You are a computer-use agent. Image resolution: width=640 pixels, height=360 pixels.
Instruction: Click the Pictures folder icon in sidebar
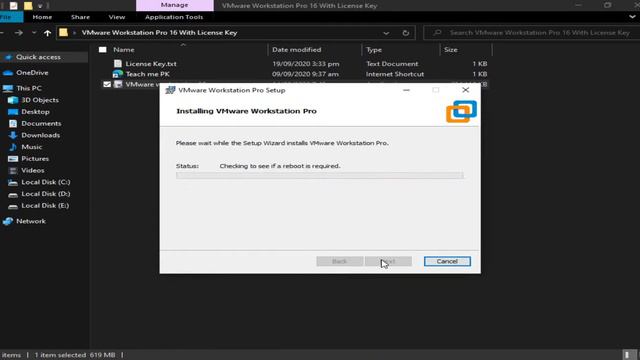click(13, 159)
